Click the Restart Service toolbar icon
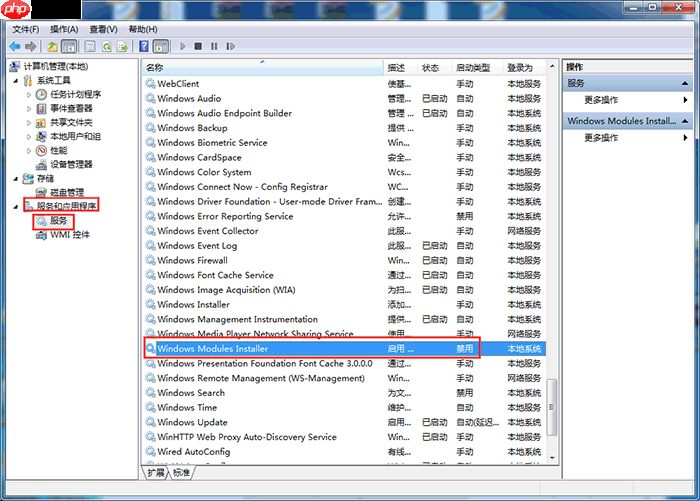The height and width of the screenshot is (501, 700). click(x=230, y=46)
